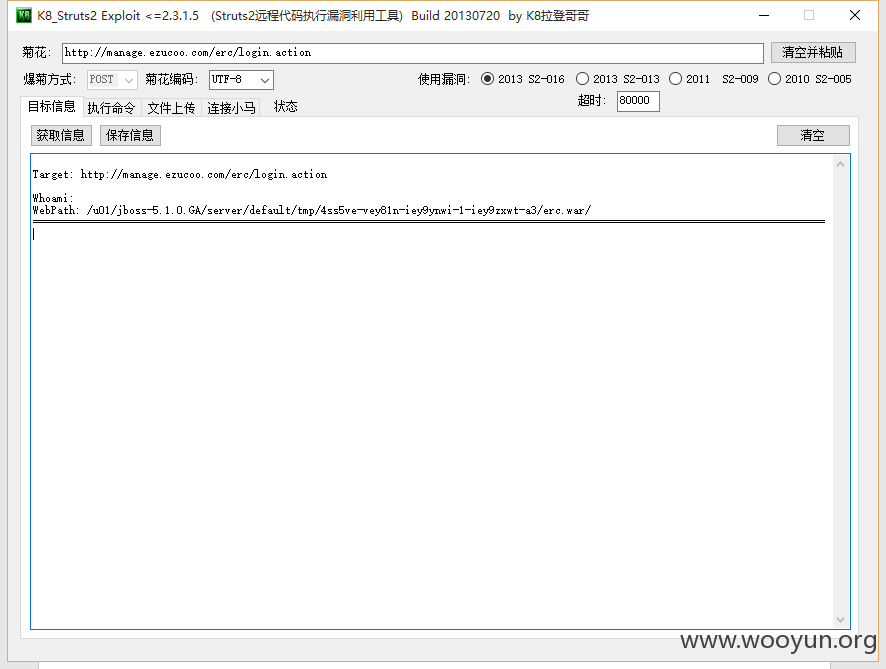Click the 获取信息 button
This screenshot has width=886, height=669.
pyautogui.click(x=61, y=136)
